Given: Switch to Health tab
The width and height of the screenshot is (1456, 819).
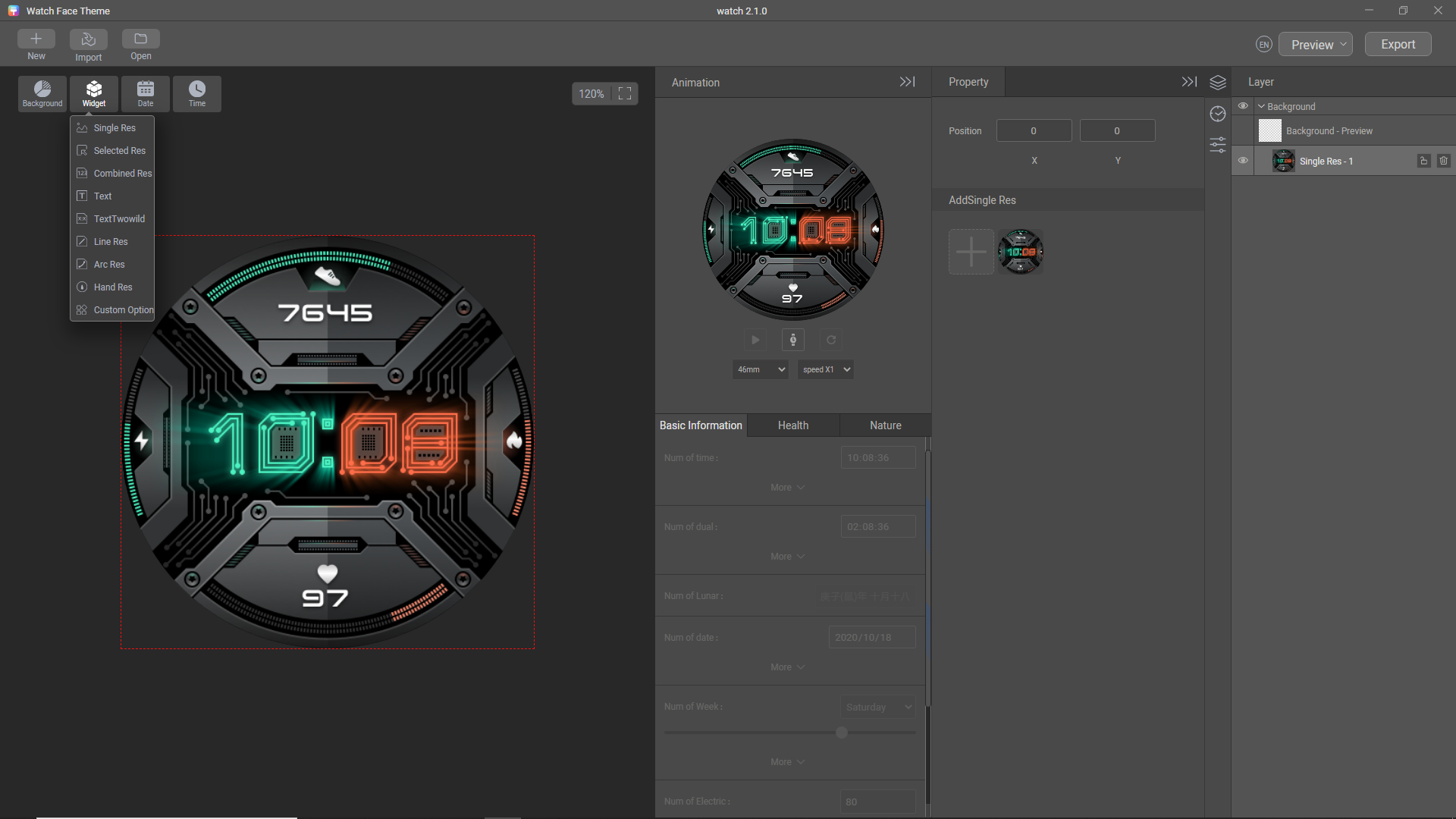Looking at the screenshot, I should (x=793, y=425).
